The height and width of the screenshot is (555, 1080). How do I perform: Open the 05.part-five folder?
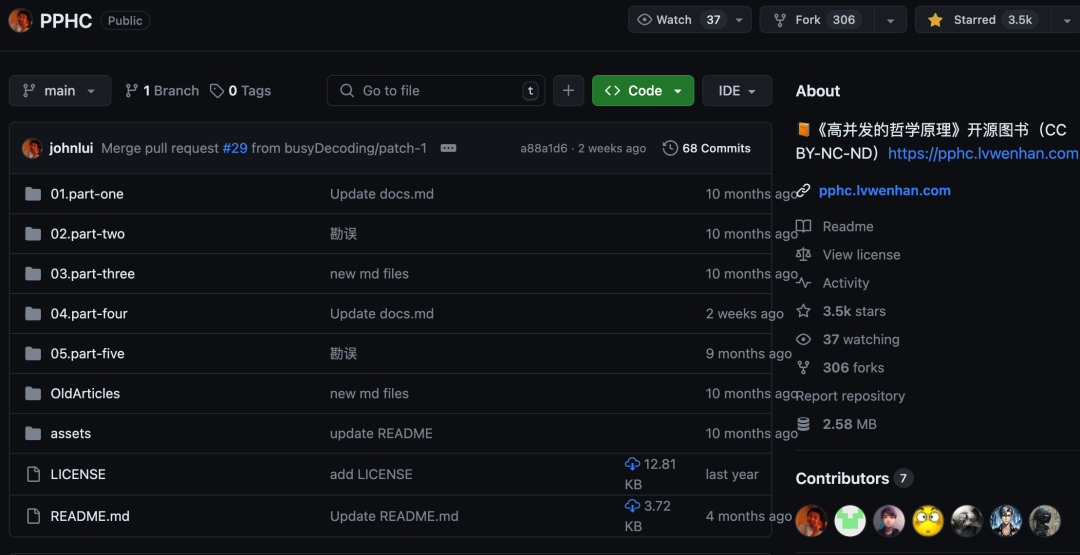pos(87,354)
